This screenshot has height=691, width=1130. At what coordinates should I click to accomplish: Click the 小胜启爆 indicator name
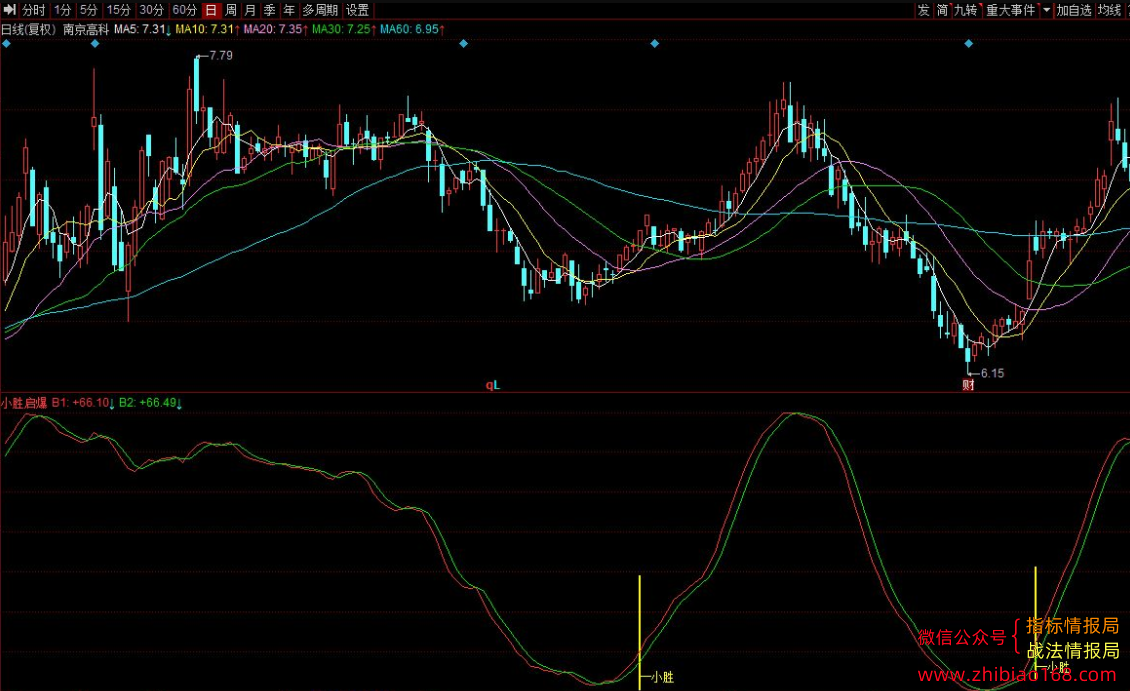click(24, 403)
